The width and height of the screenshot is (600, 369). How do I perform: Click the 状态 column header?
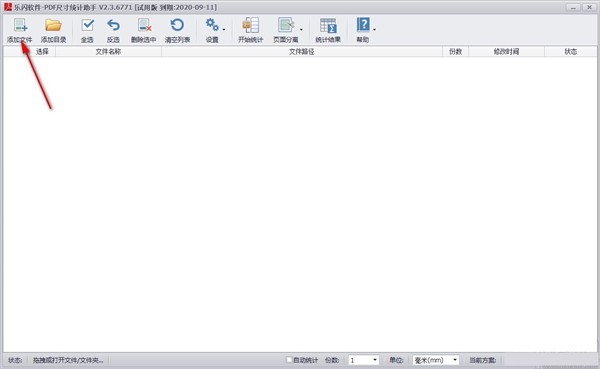(571, 51)
